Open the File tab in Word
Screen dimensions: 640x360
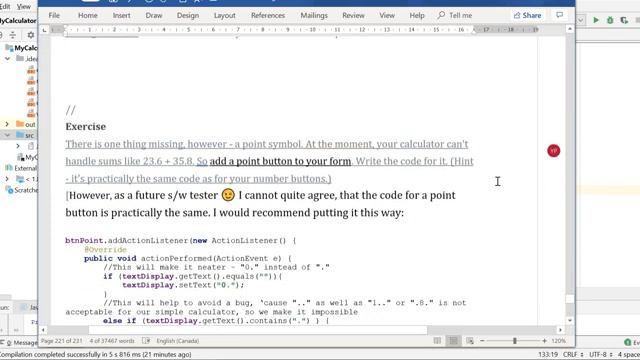[x=54, y=16]
